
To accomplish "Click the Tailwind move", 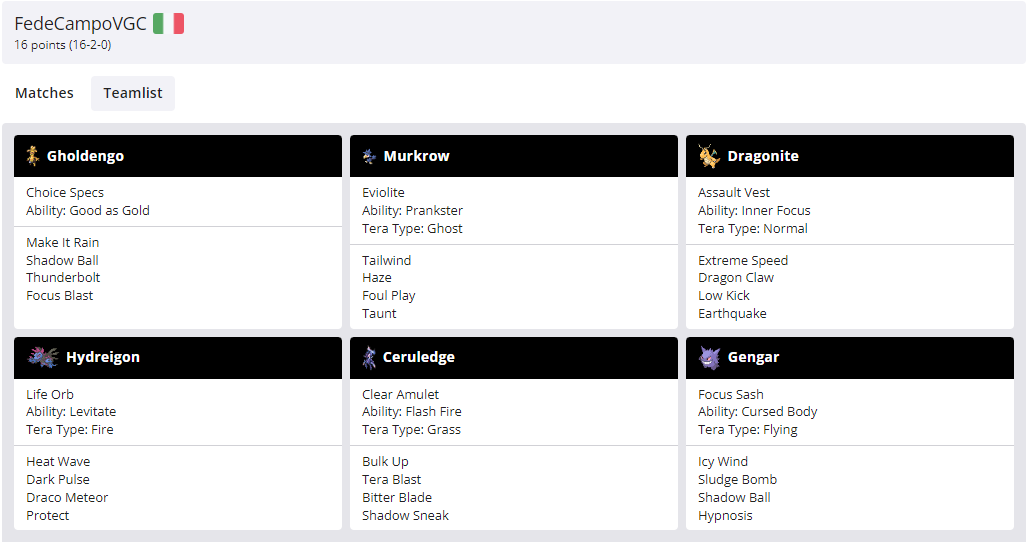I will [386, 261].
